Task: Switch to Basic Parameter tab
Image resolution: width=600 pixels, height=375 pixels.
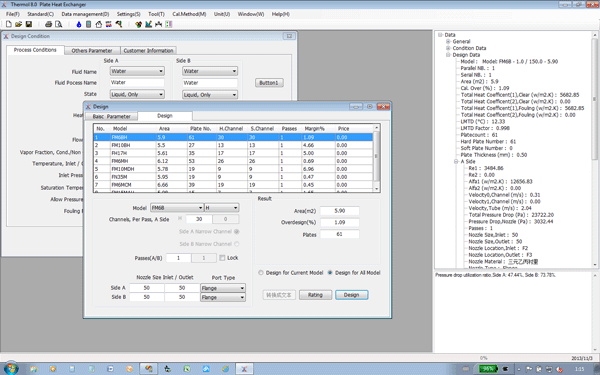Action: coord(111,116)
